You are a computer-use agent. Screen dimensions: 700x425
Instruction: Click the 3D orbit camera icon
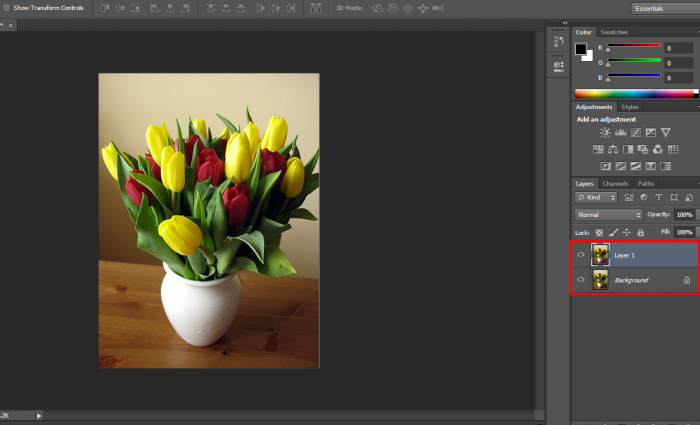point(378,8)
